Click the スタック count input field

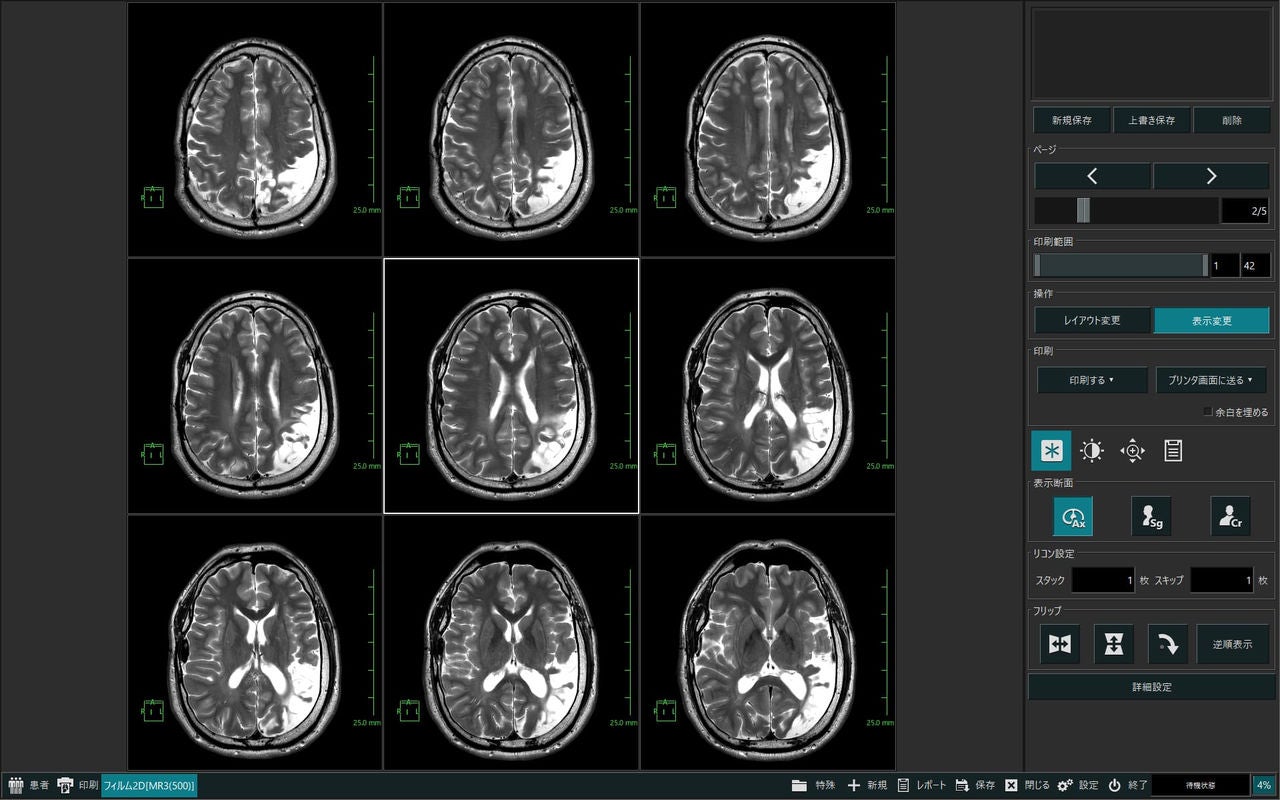click(x=1103, y=580)
